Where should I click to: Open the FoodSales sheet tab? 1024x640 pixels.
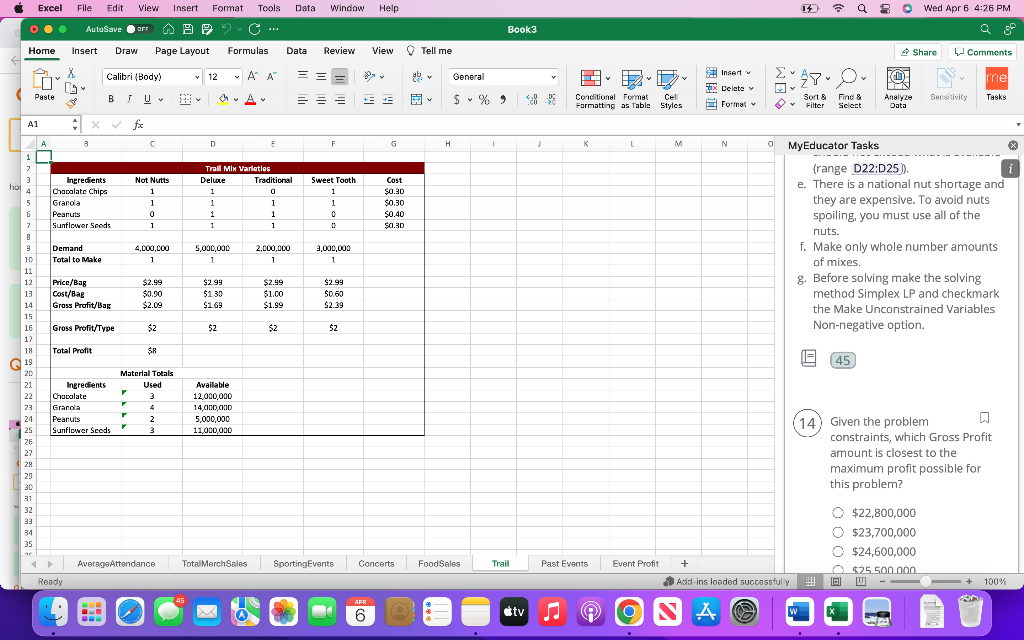pos(438,562)
